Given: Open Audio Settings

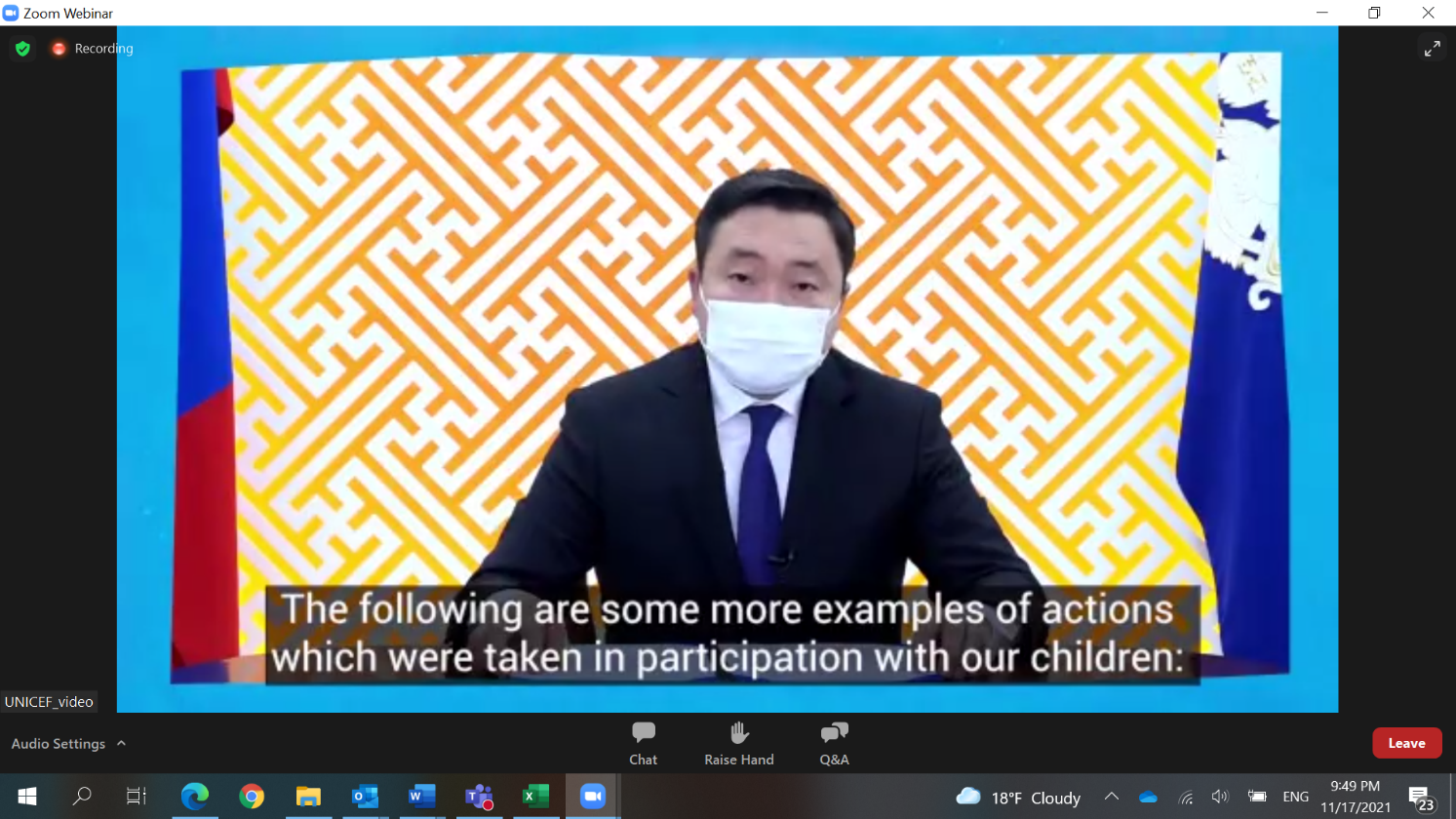Looking at the screenshot, I should (x=58, y=744).
